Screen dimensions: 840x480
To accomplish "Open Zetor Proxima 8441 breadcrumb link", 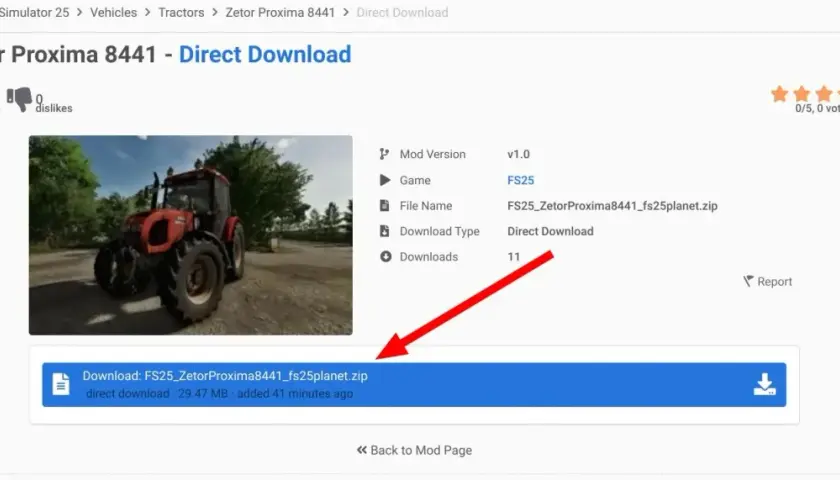I will (x=280, y=12).
